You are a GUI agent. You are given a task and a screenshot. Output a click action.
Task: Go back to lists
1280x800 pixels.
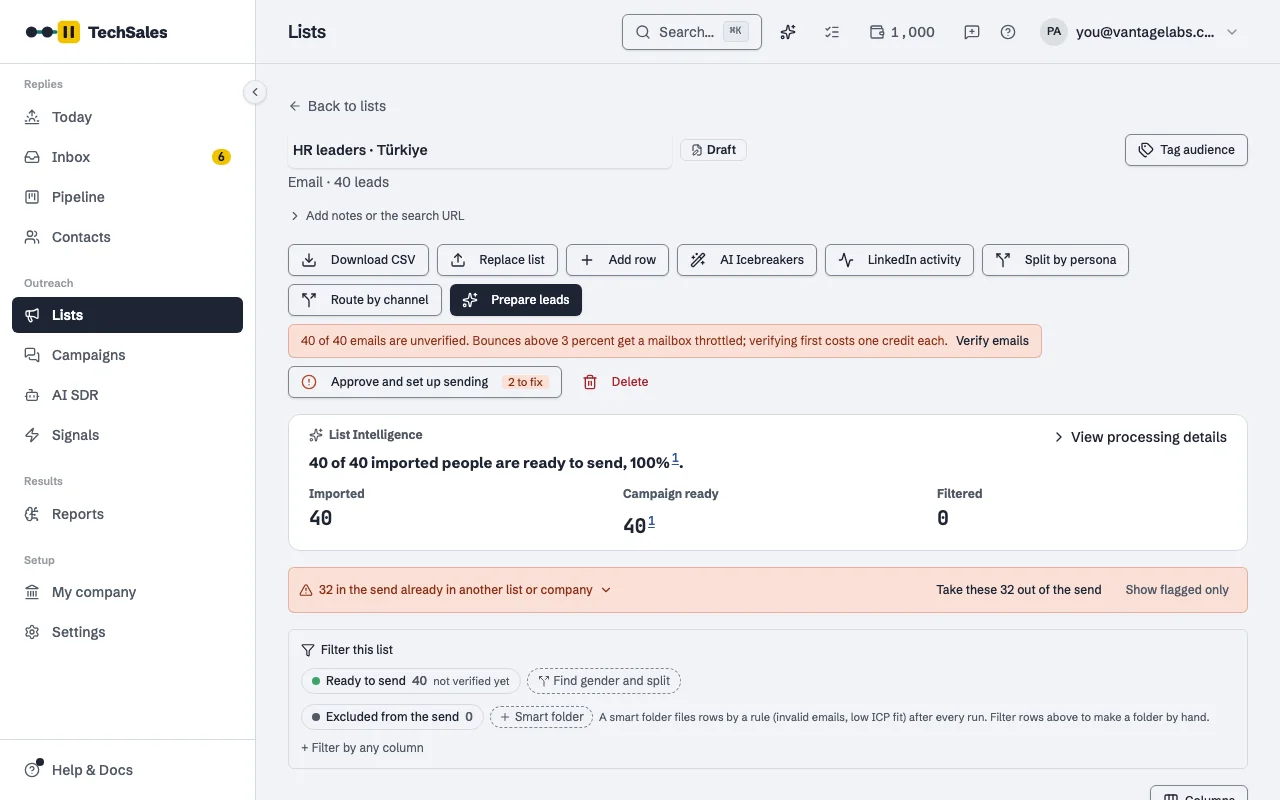coord(337,106)
